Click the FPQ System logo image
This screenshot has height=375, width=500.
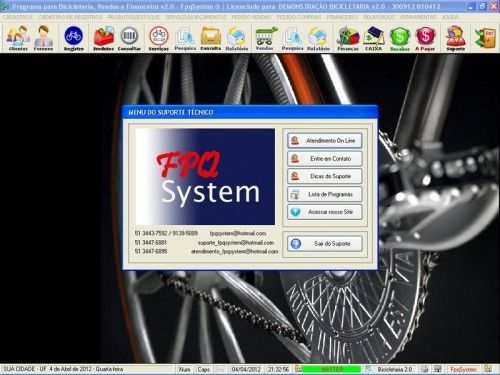click(205, 177)
